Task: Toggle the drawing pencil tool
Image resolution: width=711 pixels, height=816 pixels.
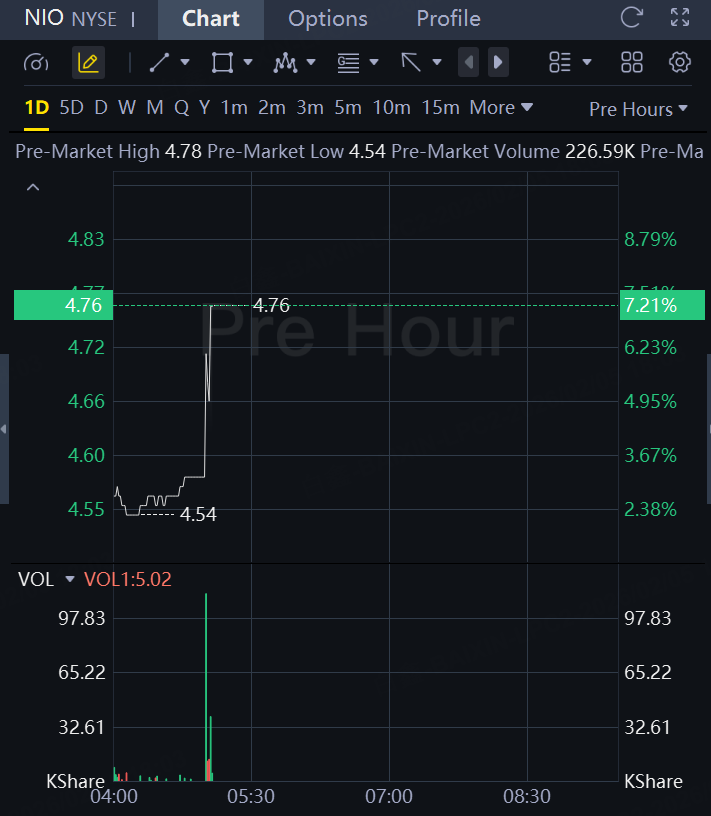Action: [x=88, y=63]
